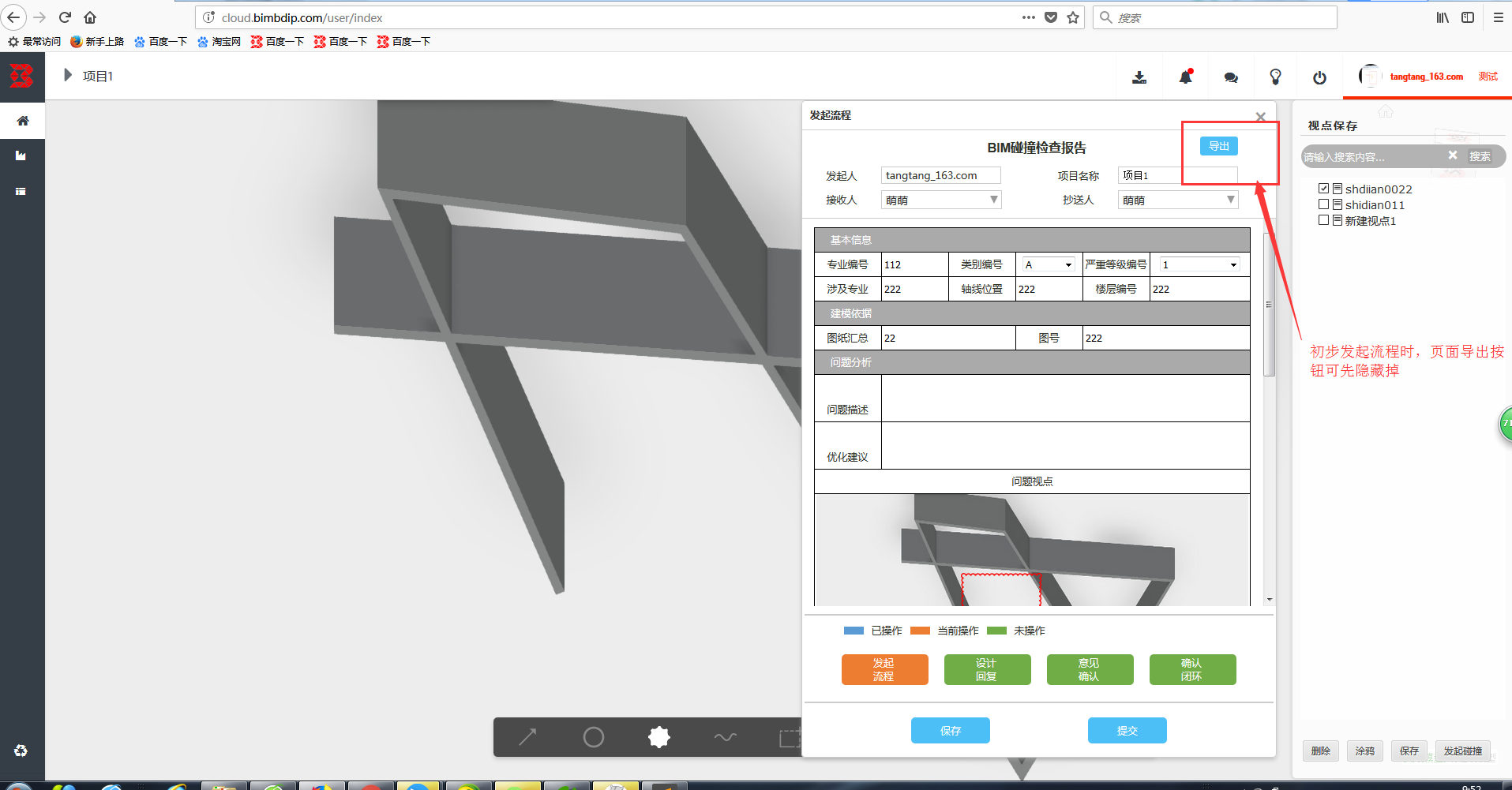
Task: Click the viewpoint search input
Action: [1373, 156]
